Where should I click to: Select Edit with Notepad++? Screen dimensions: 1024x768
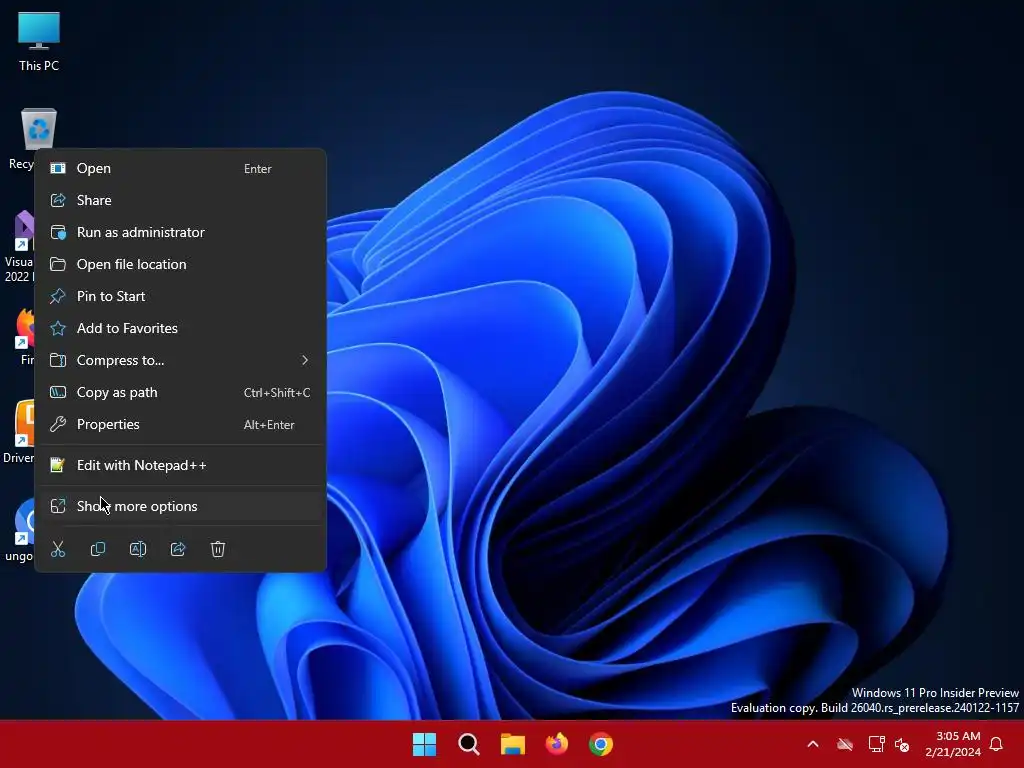coord(180,466)
